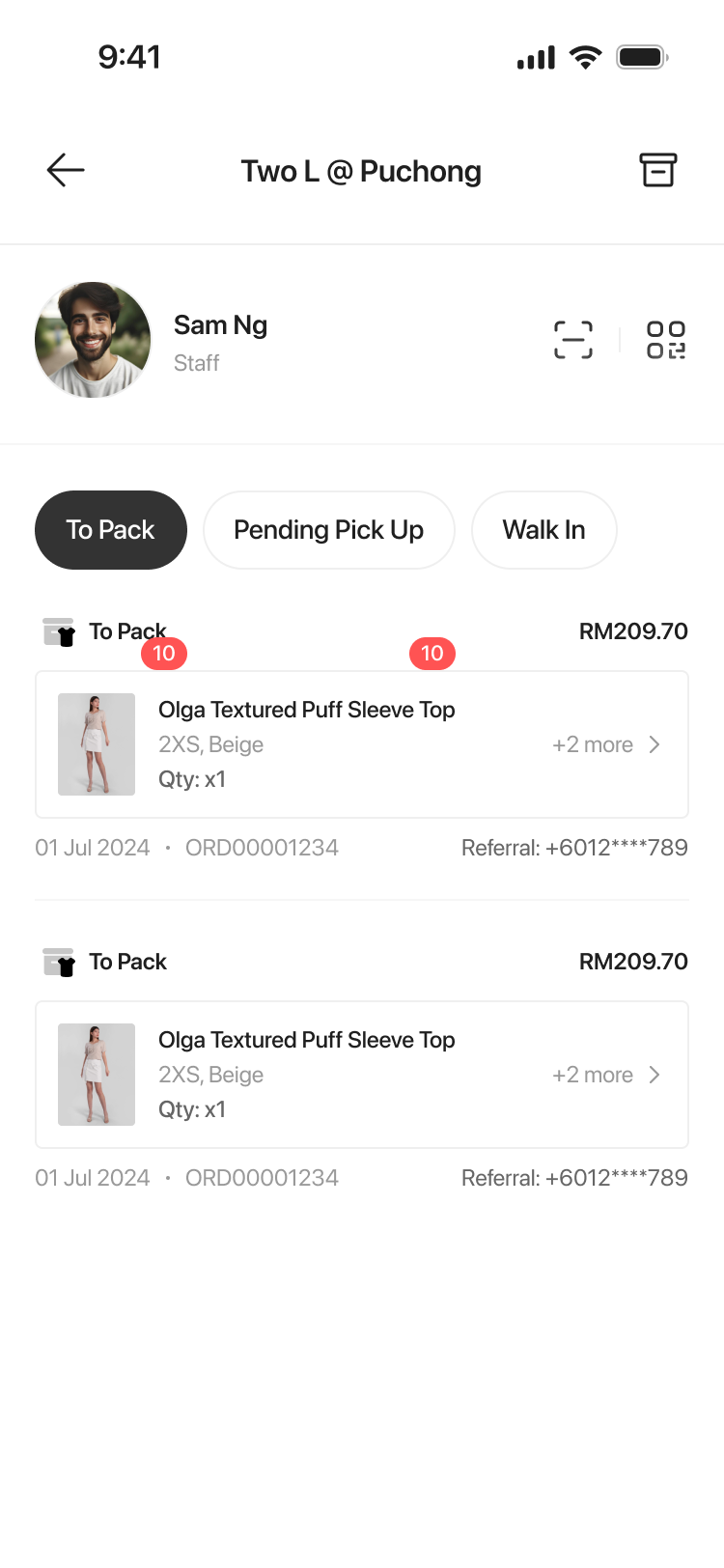Tap the battery icon in status bar
This screenshot has height=1568, width=724.
click(x=643, y=57)
